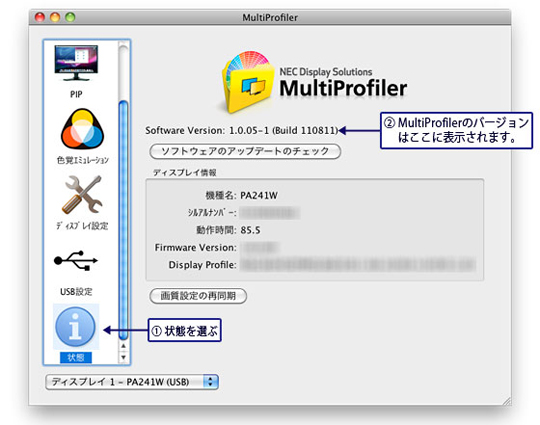
Task: Click the ディスプレイ情報 group heading
Action: coord(185,173)
